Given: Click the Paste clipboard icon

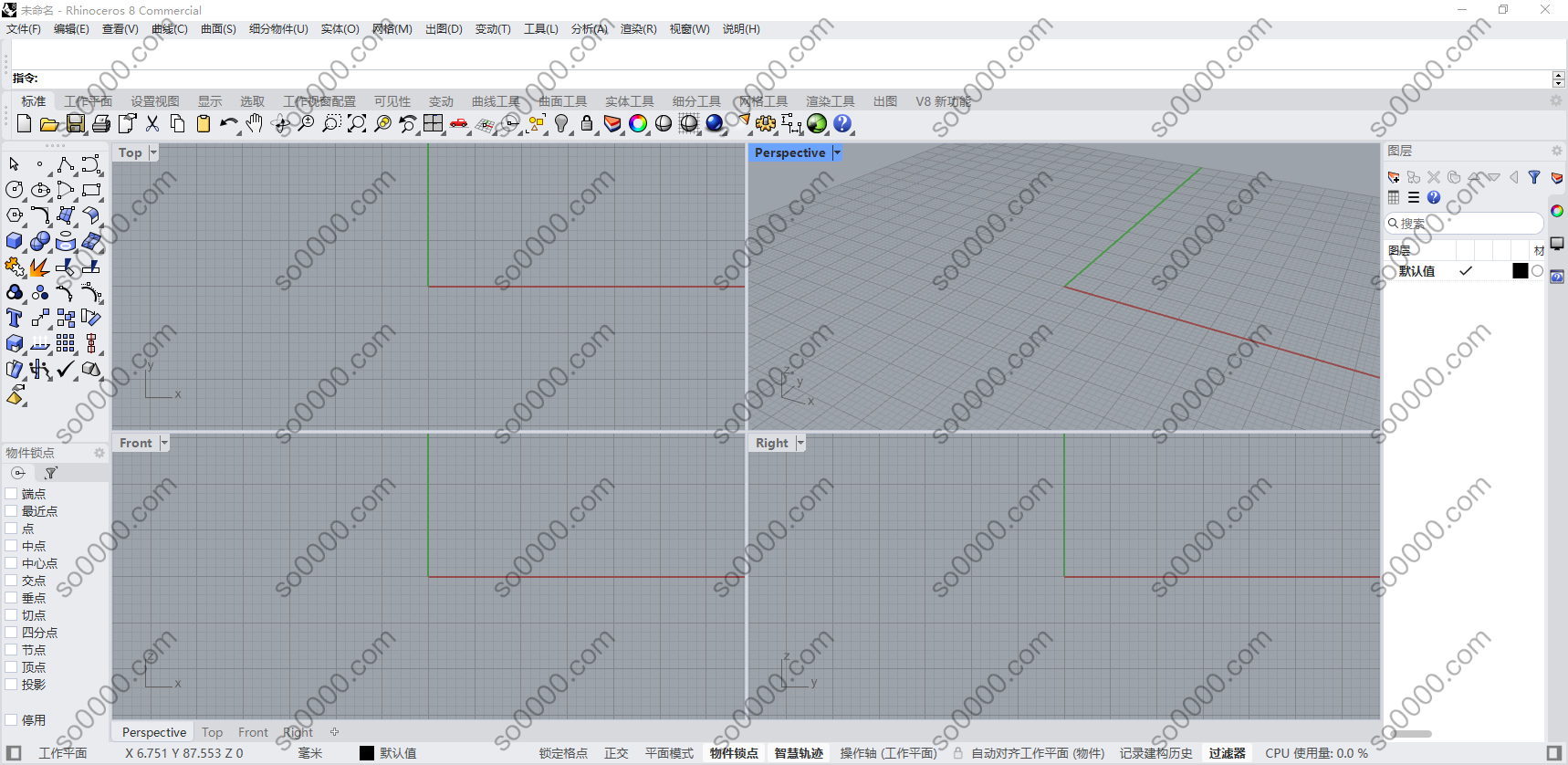Looking at the screenshot, I should (204, 123).
